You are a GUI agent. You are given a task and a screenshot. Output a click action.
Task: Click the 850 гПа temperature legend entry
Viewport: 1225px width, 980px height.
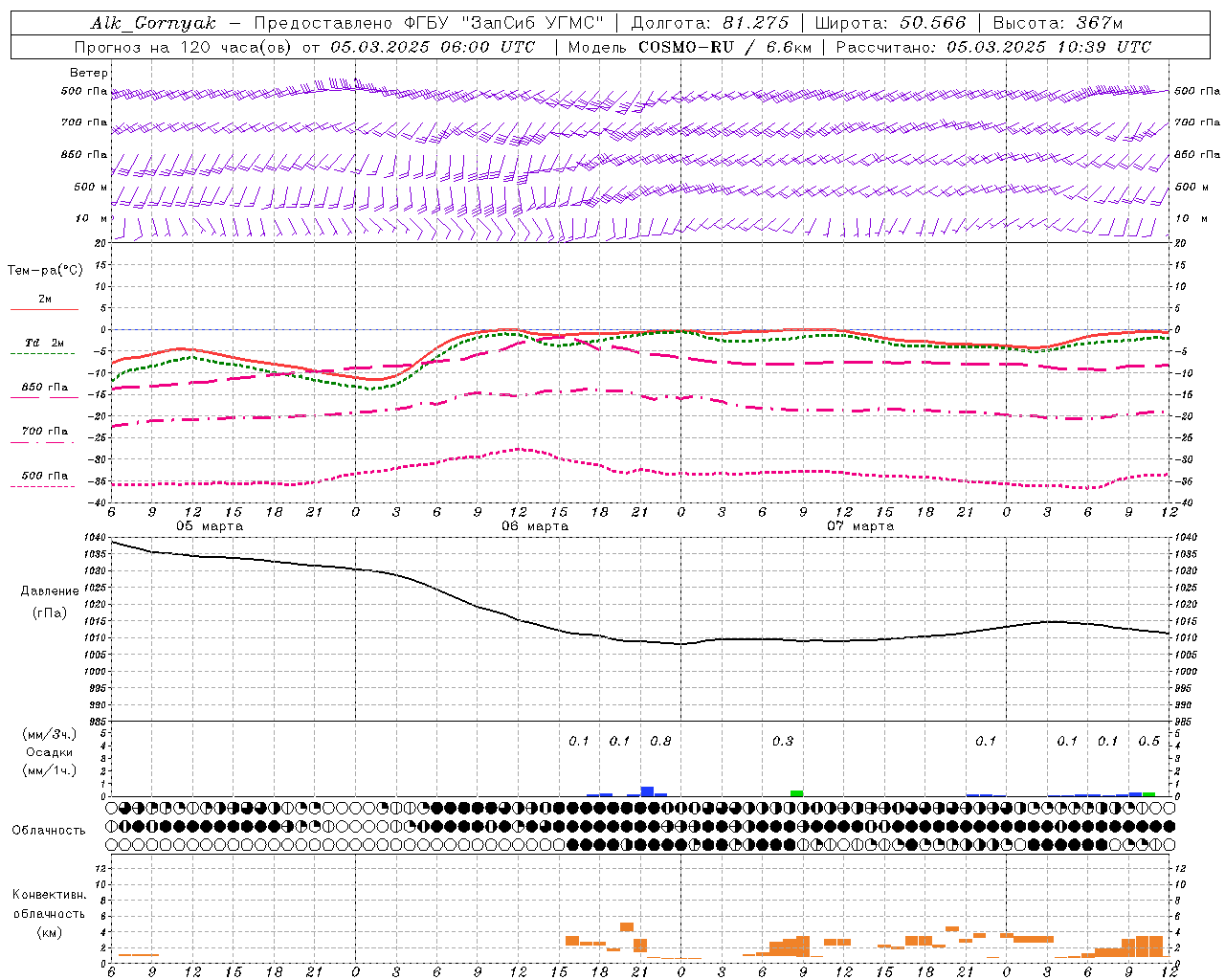tap(45, 388)
